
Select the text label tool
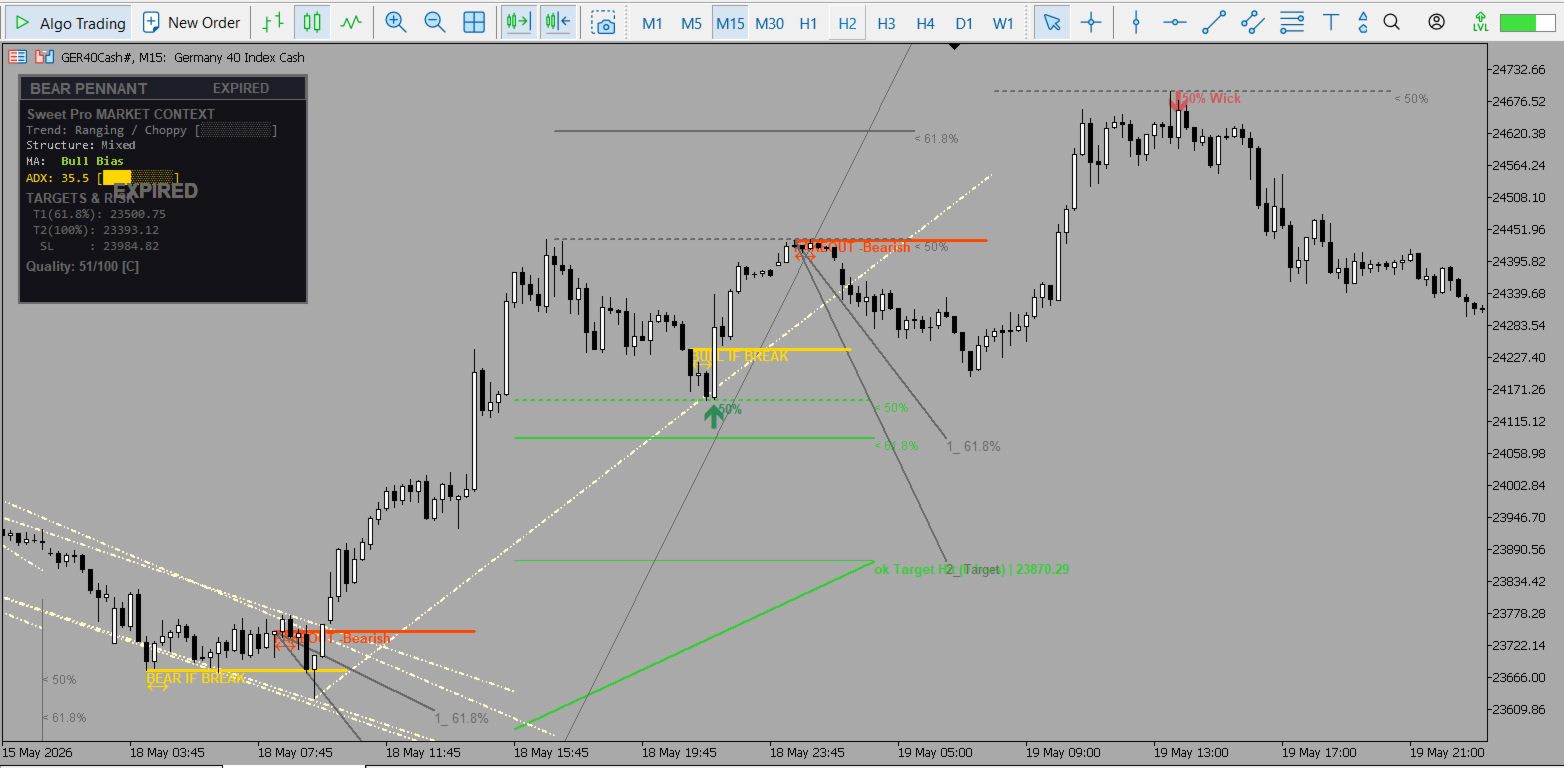(x=1331, y=22)
